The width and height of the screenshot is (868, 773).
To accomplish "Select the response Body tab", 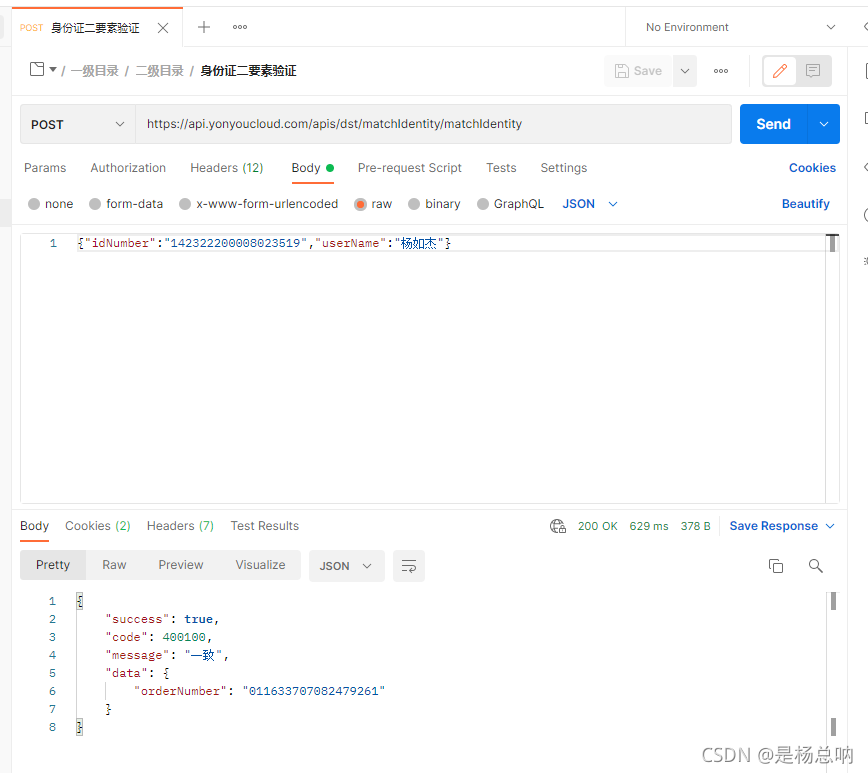I will (x=34, y=526).
